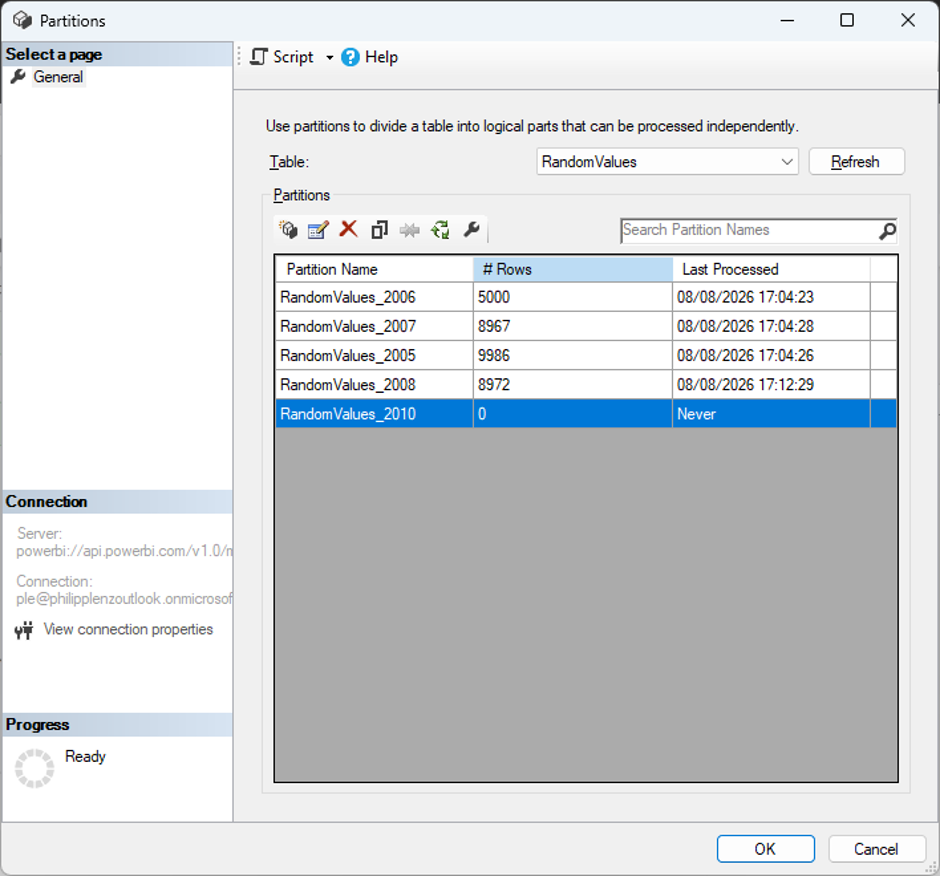
Task: Click the Never last processed cell
Action: [x=771, y=414]
